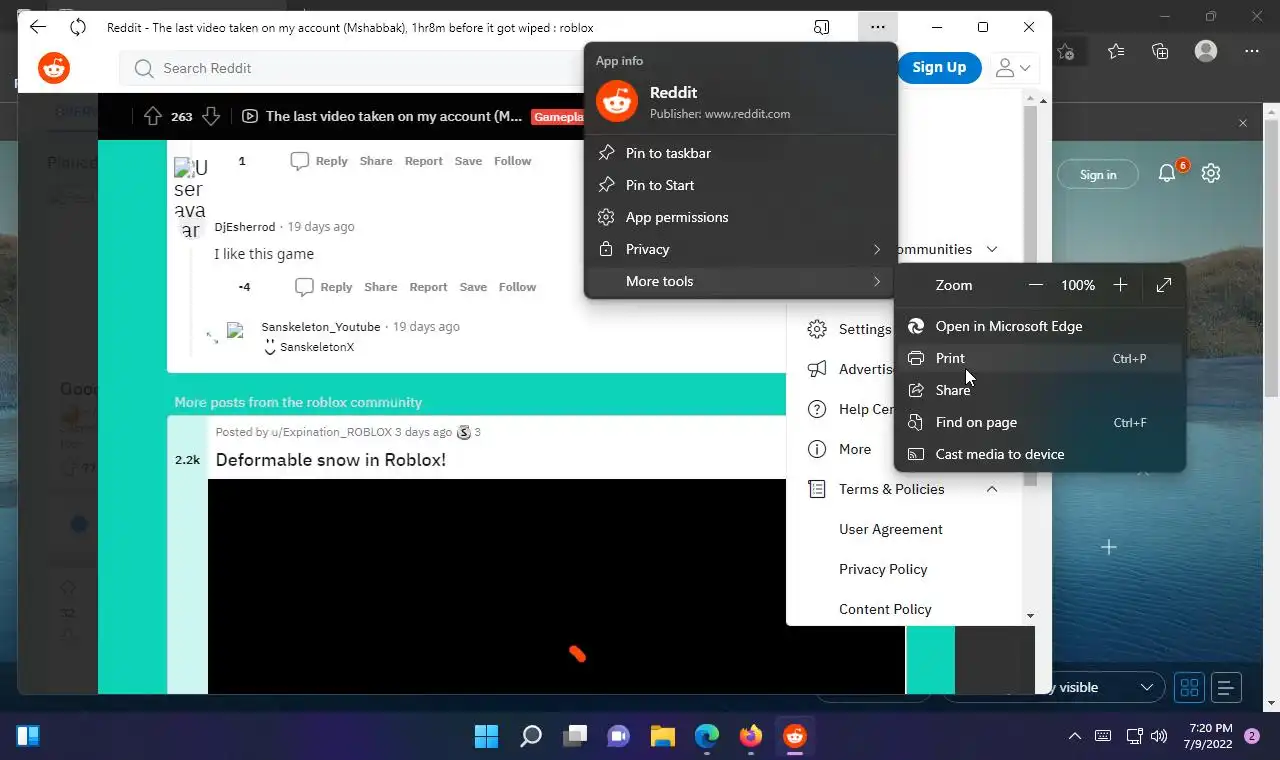Viewport: 1280px width, 760px height.
Task: Save the comment with score 1
Action: [x=468, y=161]
